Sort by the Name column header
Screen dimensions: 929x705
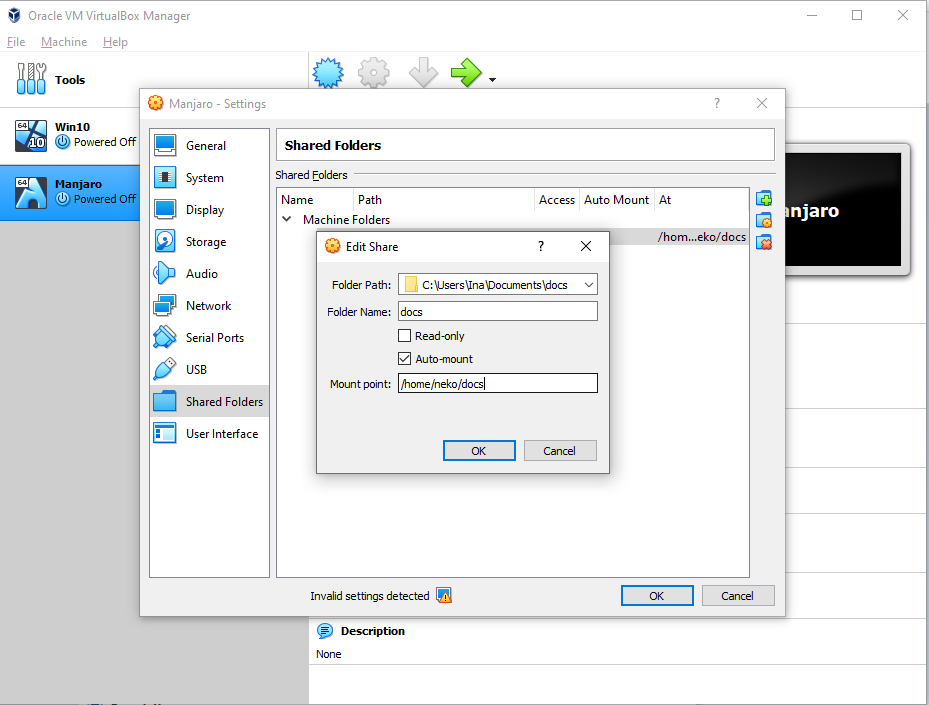pos(315,200)
